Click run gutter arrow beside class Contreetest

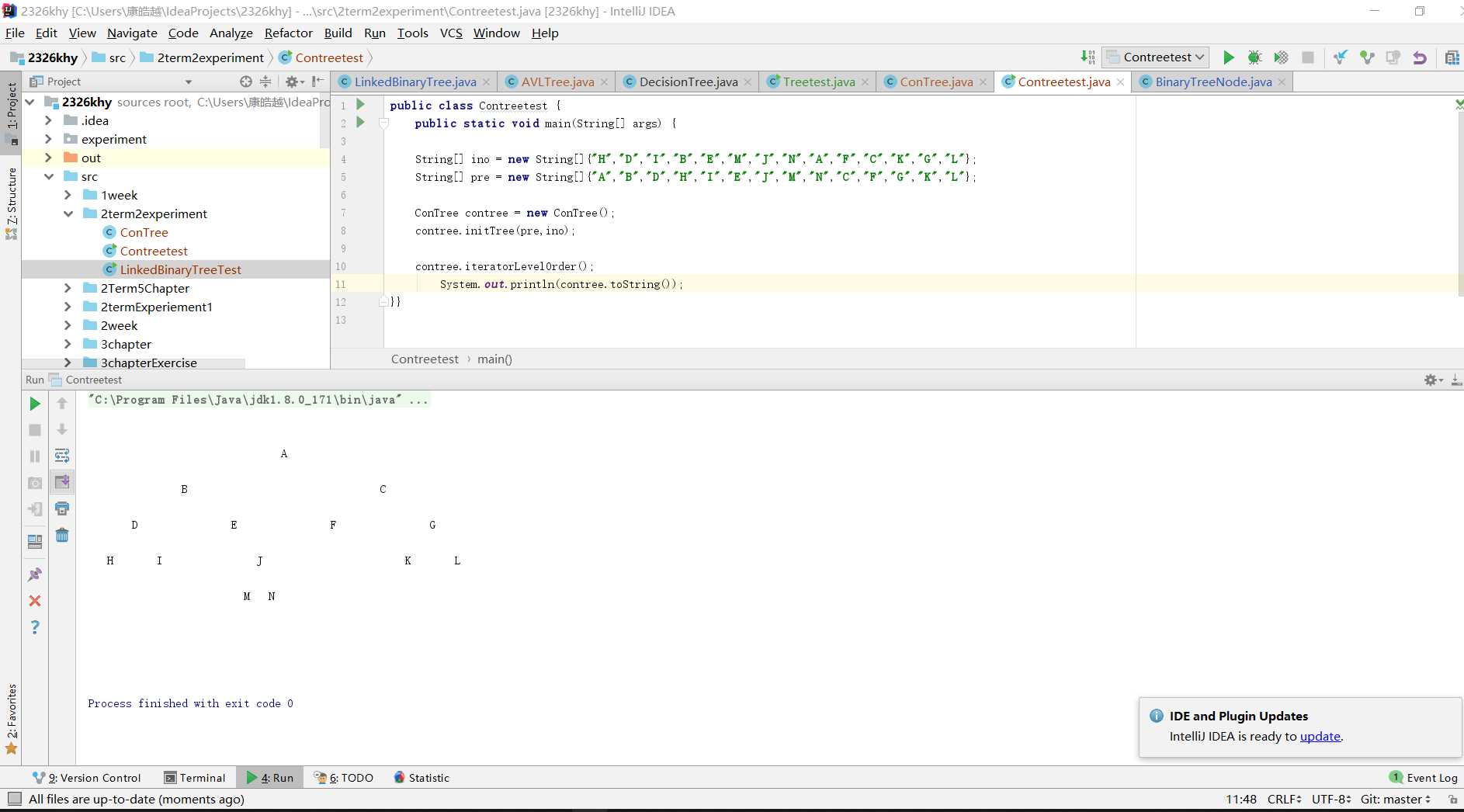(x=360, y=104)
